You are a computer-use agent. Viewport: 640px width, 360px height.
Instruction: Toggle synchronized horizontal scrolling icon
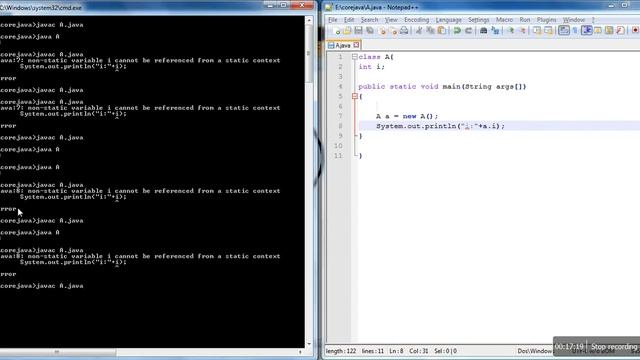pyautogui.click(x=549, y=31)
